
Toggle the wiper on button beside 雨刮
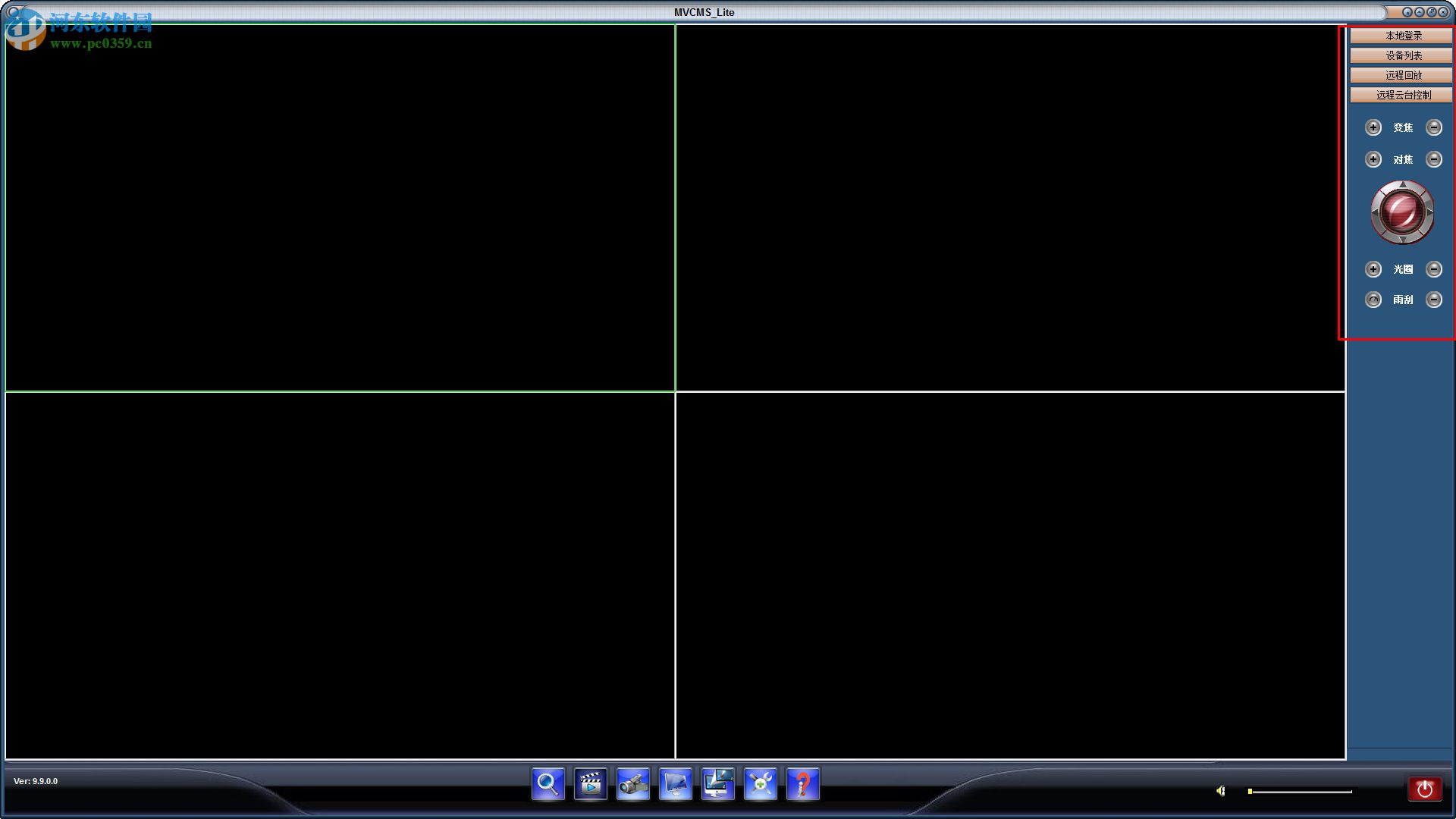point(1373,300)
